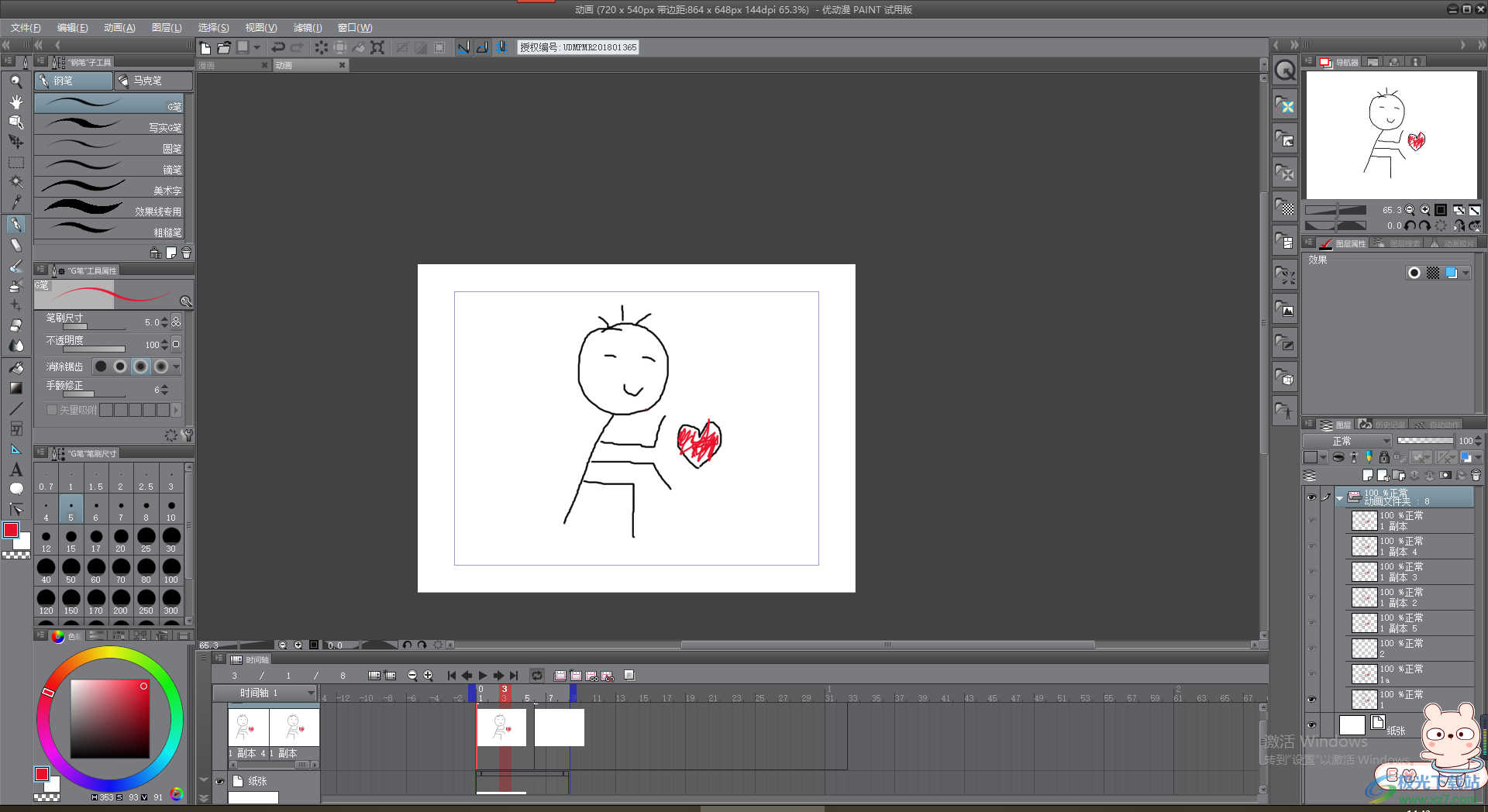The height and width of the screenshot is (812, 1488).
Task: Expand the vector snap options arrow
Action: (x=177, y=410)
